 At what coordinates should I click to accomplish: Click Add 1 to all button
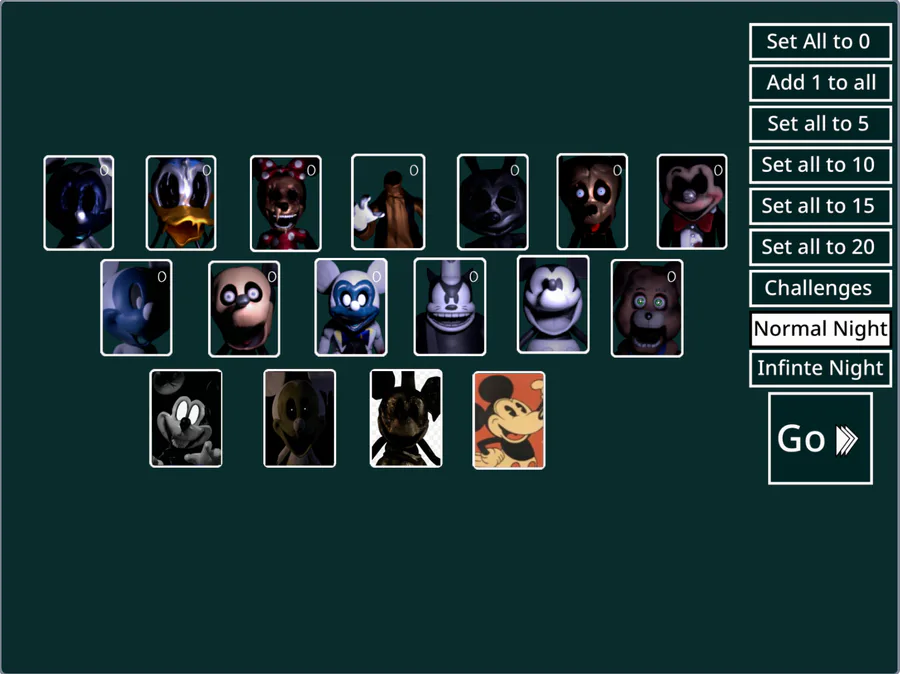(820, 83)
